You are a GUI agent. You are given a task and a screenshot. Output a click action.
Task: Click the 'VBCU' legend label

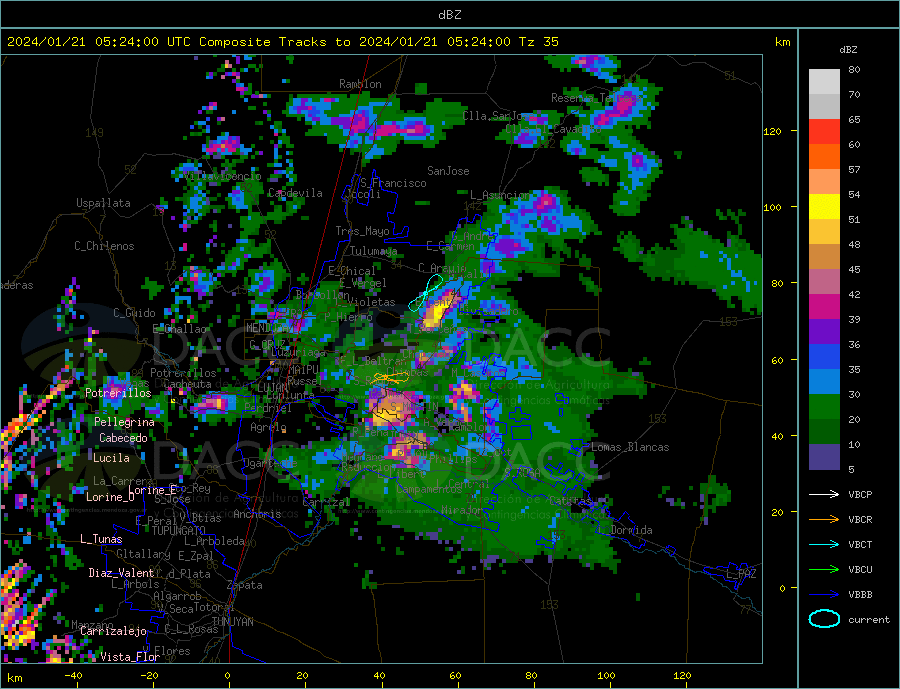860,570
